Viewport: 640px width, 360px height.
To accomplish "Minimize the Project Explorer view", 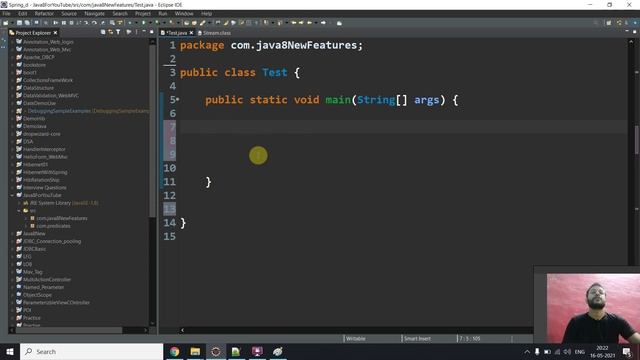I will (144, 32).
